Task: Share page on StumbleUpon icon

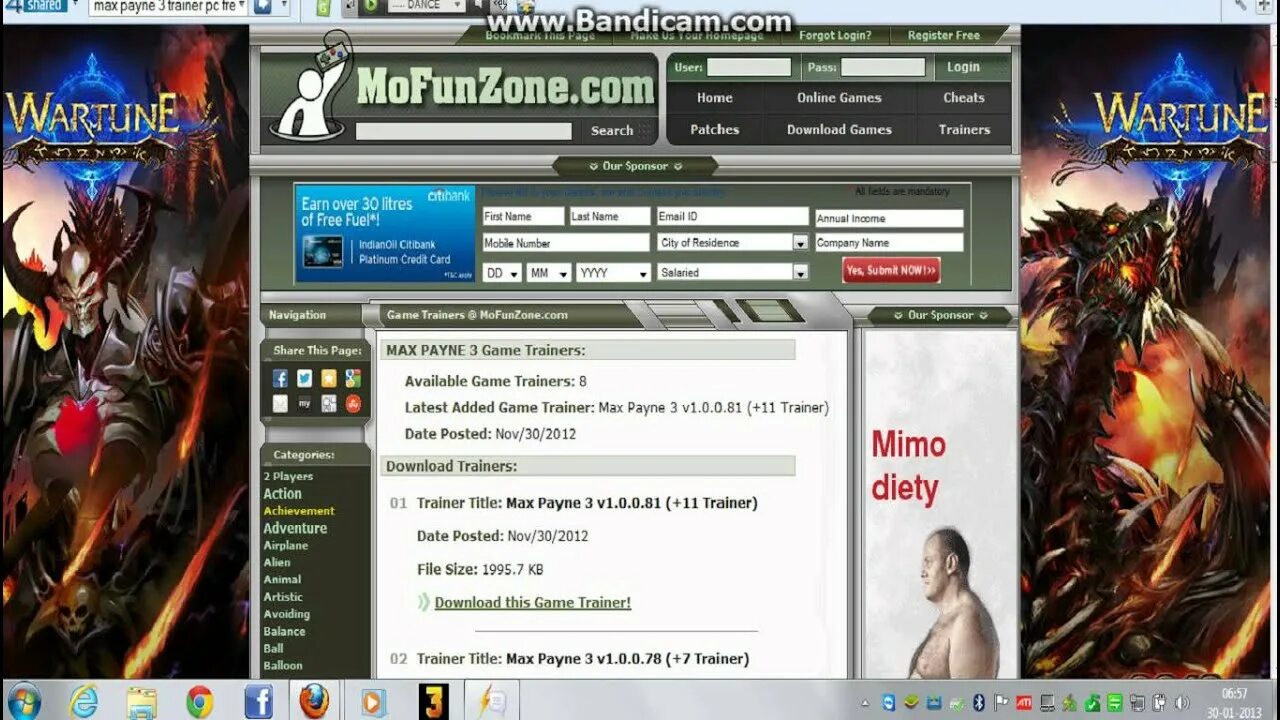Action: (x=352, y=403)
